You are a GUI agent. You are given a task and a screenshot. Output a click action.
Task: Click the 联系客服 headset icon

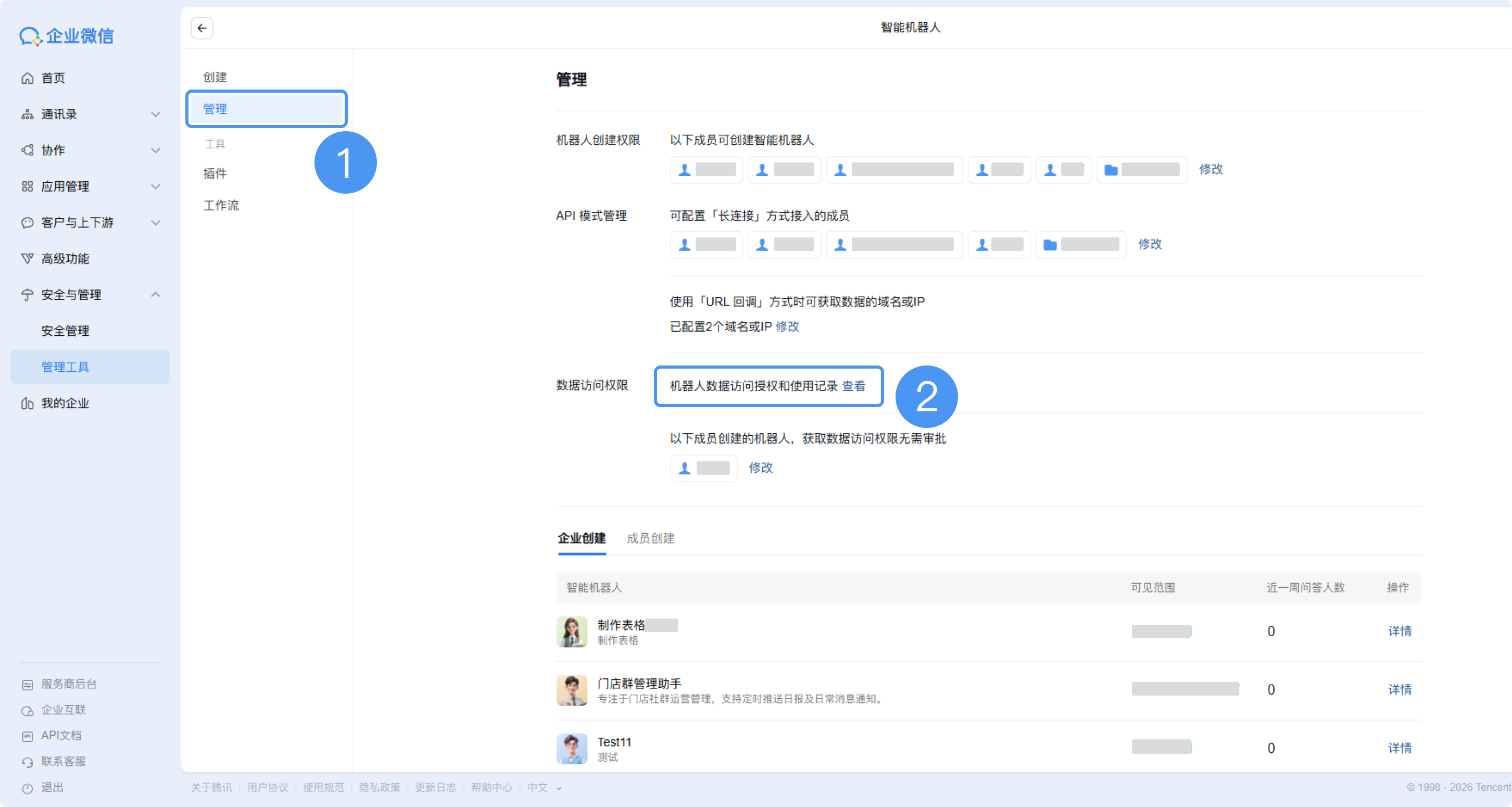pyautogui.click(x=28, y=762)
